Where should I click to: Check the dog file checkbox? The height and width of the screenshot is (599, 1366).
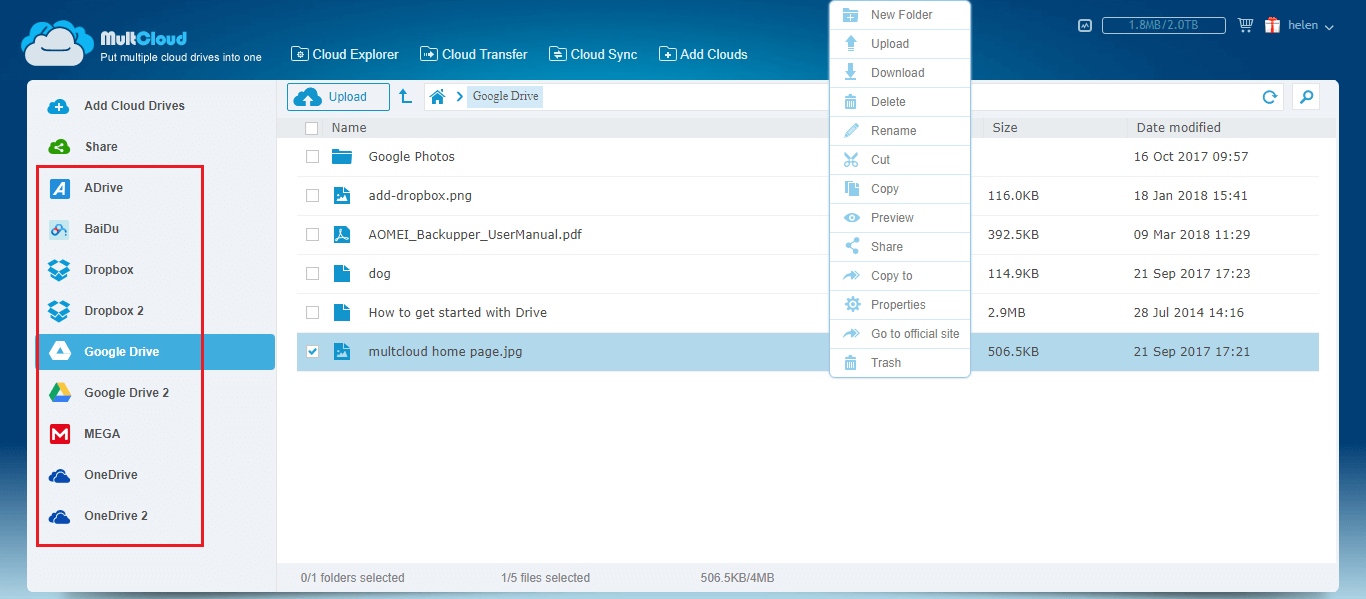tap(312, 274)
